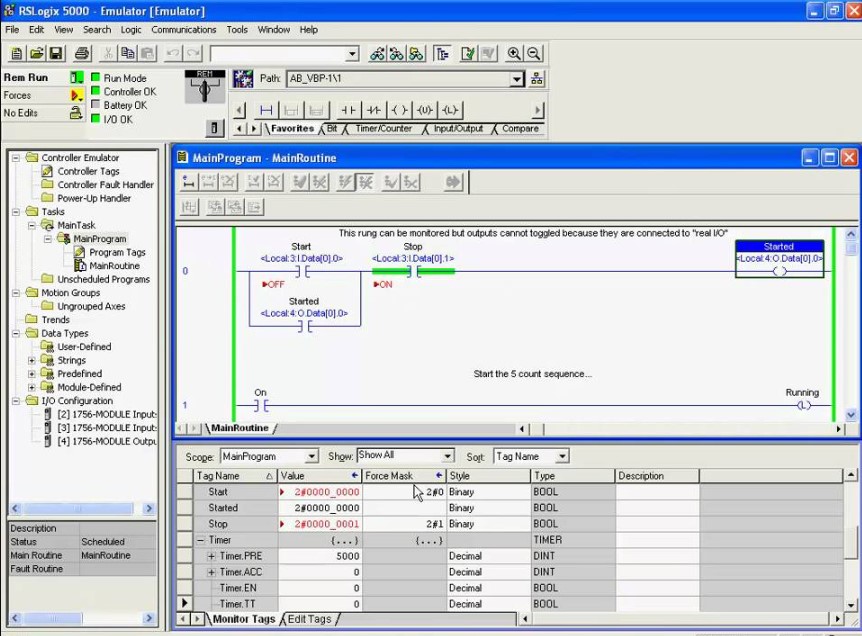Insert new rung icon in instruction toolbar
Image resolution: width=862 pixels, height=636 pixels.
[266, 110]
